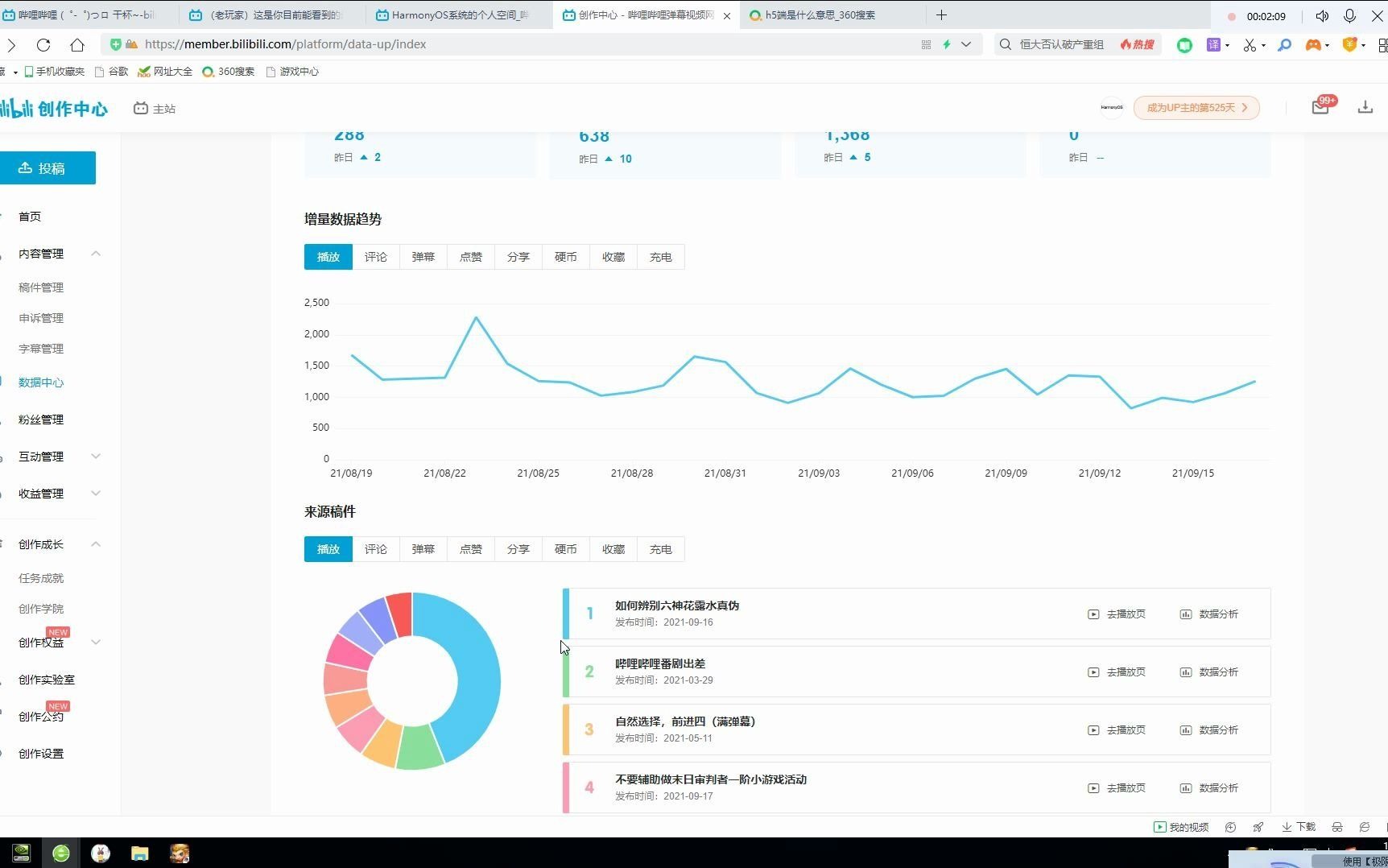Click 我的视频 in browser status bar
This screenshot has height=868, width=1388.
pos(1181,827)
